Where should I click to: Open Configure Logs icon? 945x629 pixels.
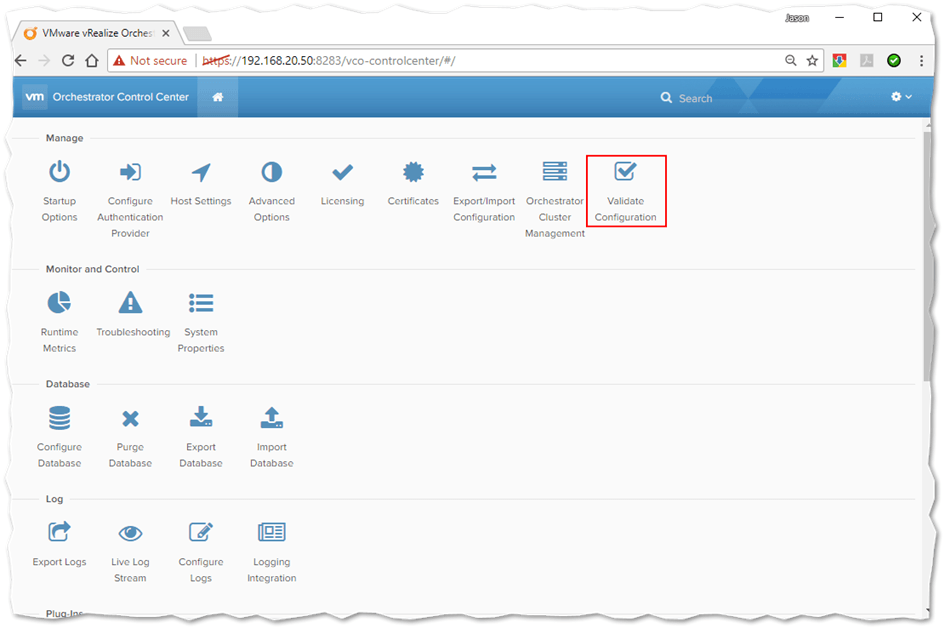pyautogui.click(x=201, y=532)
